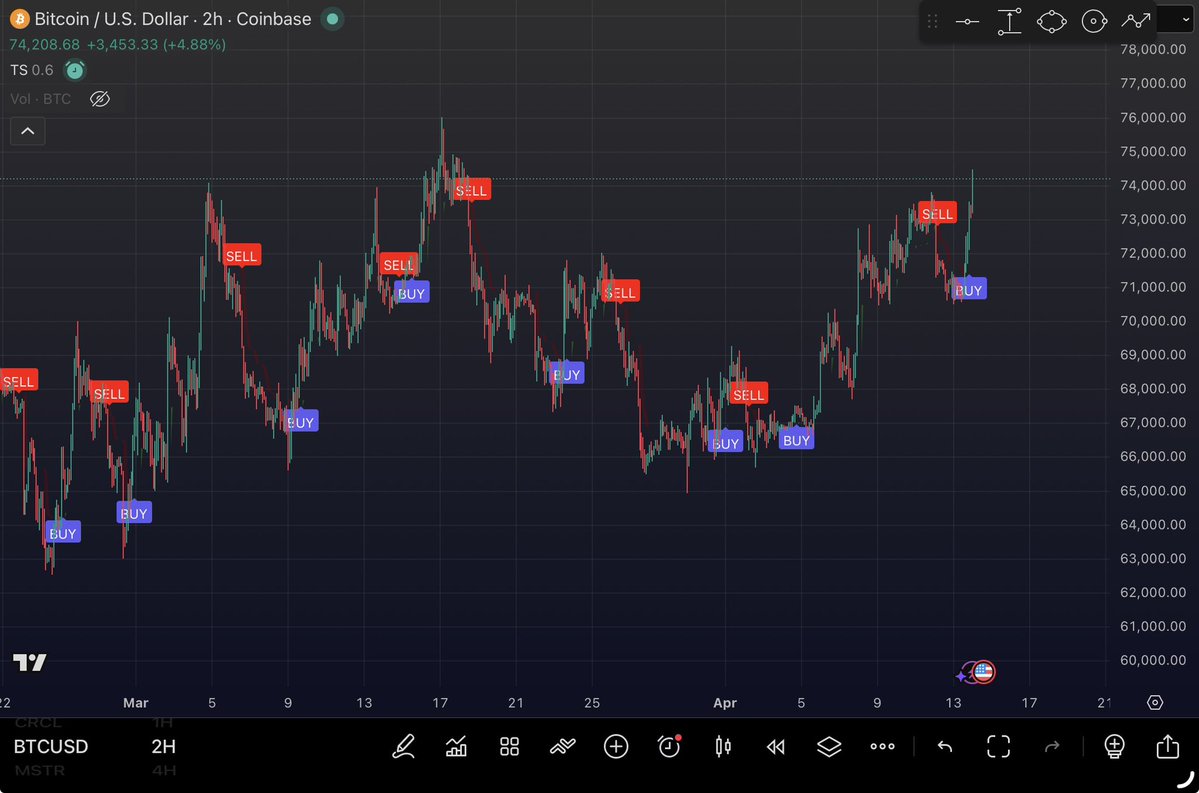Click the Vol · BTC indicator label
1199x793 pixels.
(x=41, y=99)
